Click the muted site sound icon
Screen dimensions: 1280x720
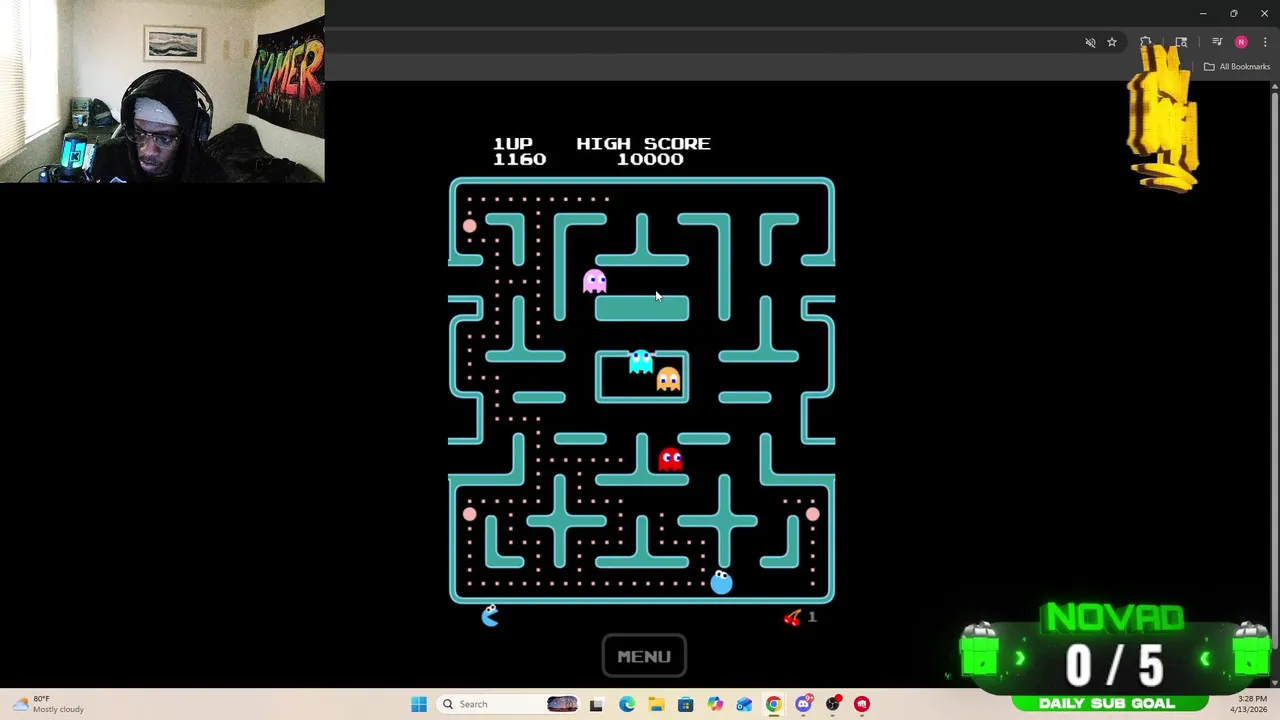pos(1090,42)
